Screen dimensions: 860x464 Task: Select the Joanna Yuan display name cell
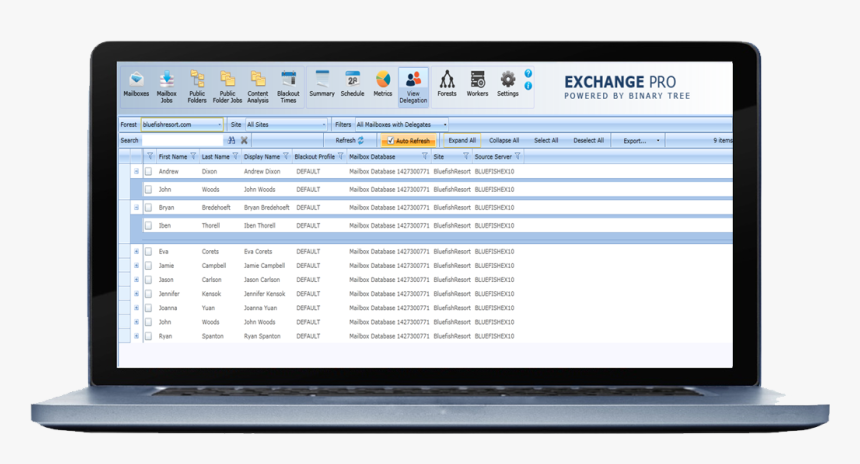pyautogui.click(x=261, y=308)
